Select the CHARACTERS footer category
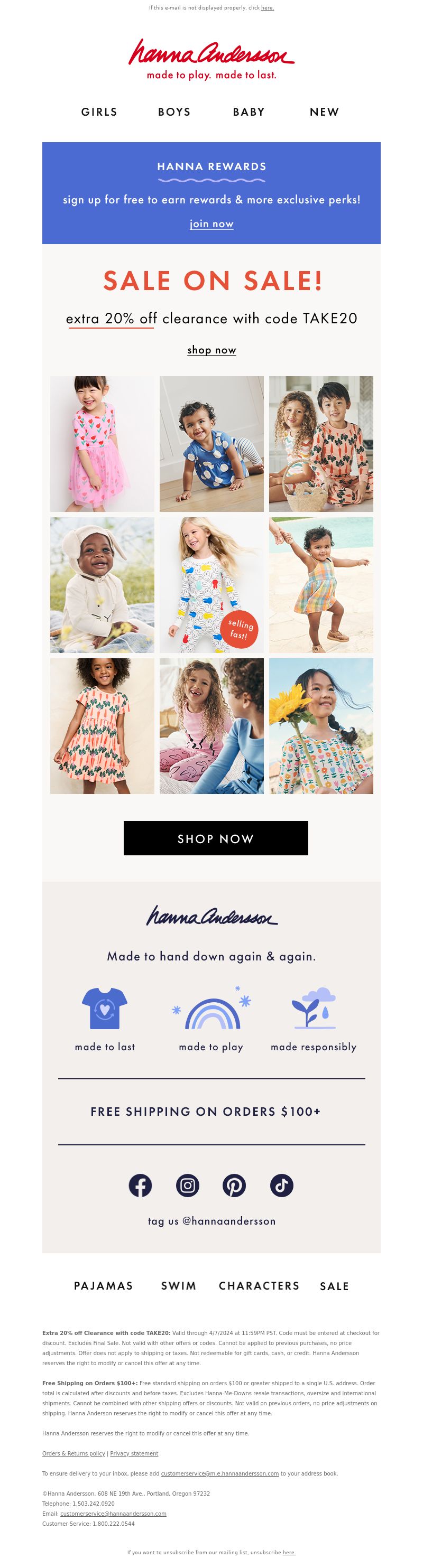The width and height of the screenshot is (423, 1568). pyautogui.click(x=259, y=1285)
